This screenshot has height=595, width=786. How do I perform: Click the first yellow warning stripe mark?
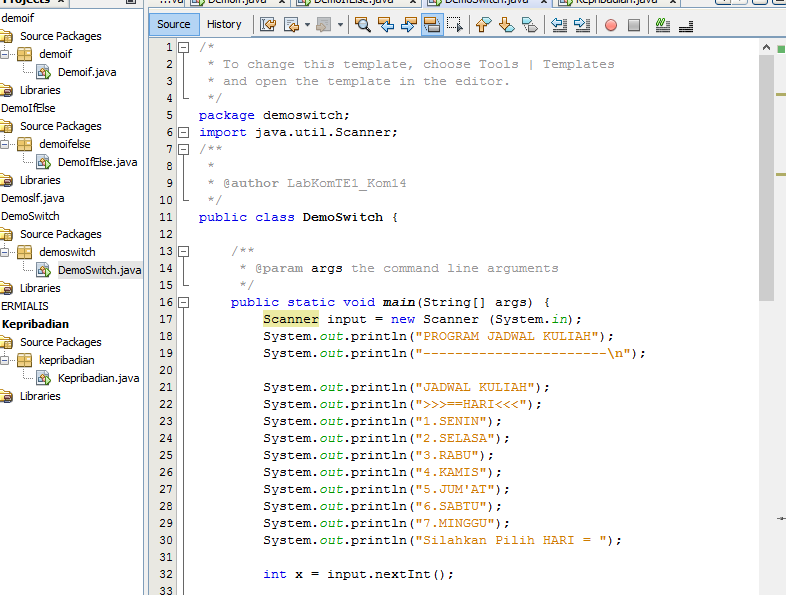pyautogui.click(x=780, y=94)
